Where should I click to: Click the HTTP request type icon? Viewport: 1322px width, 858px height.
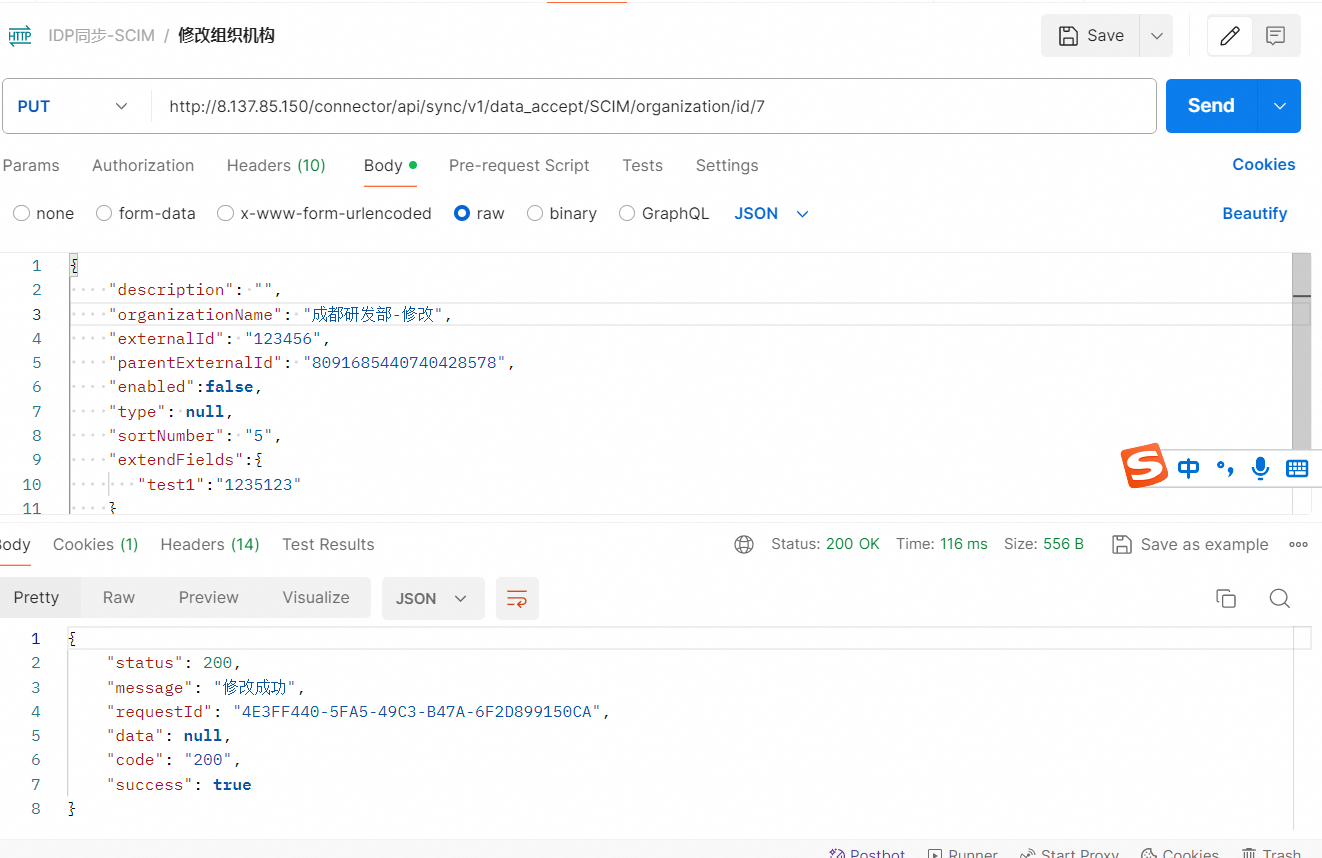(20, 36)
